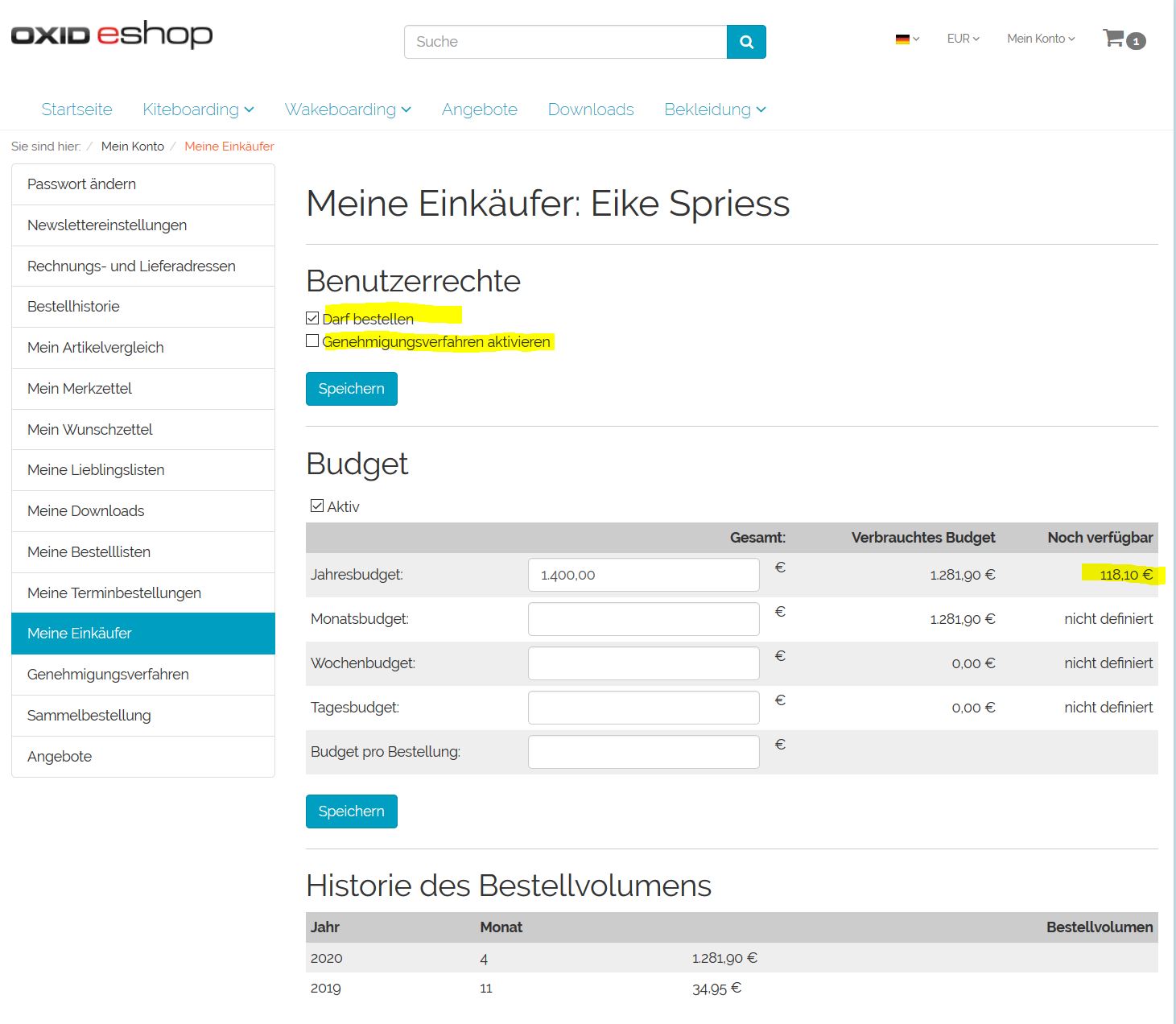Expand the Kiteboarding category menu
This screenshot has width=1176, height=1024.
coord(198,109)
